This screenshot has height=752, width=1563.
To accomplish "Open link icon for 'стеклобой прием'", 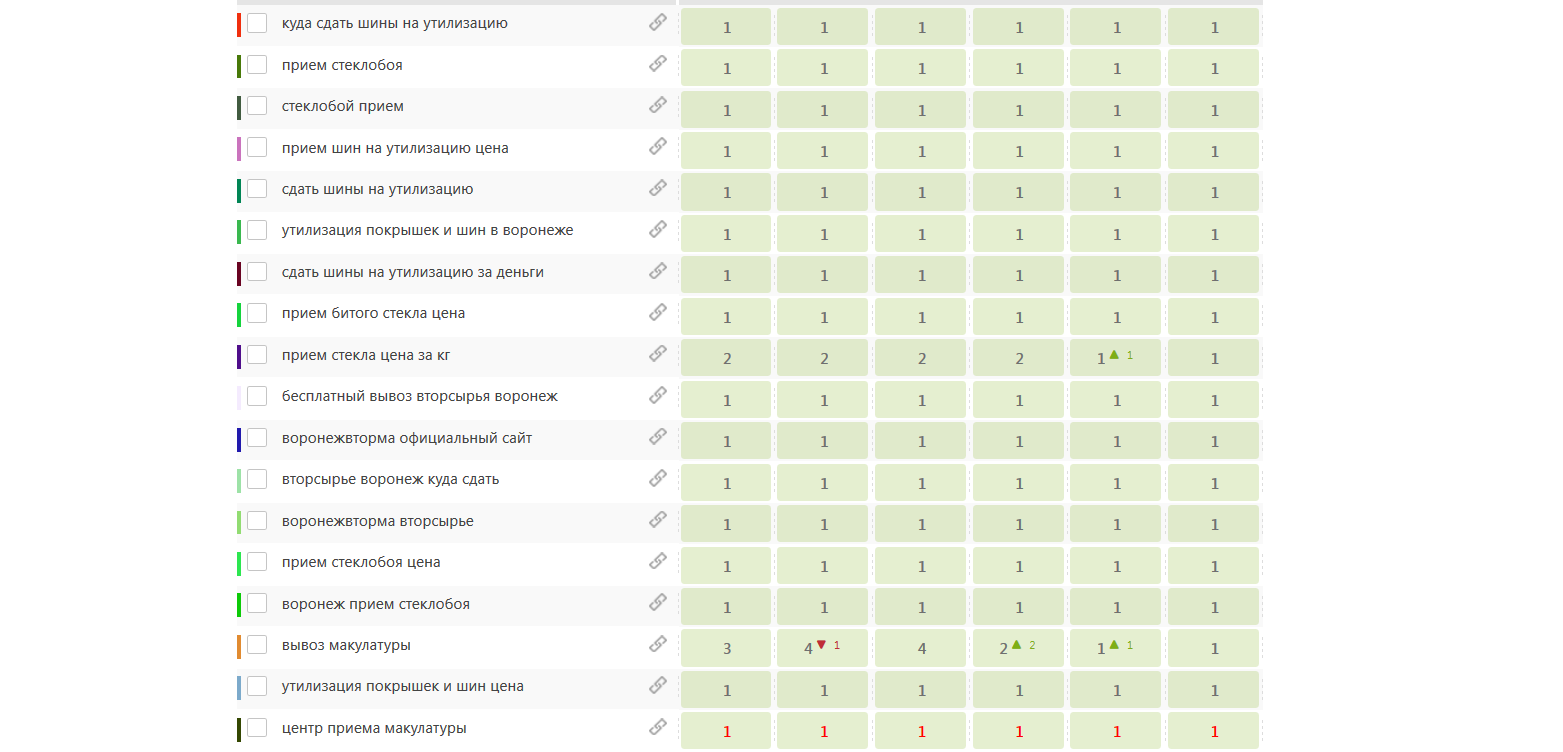I will tap(657, 105).
